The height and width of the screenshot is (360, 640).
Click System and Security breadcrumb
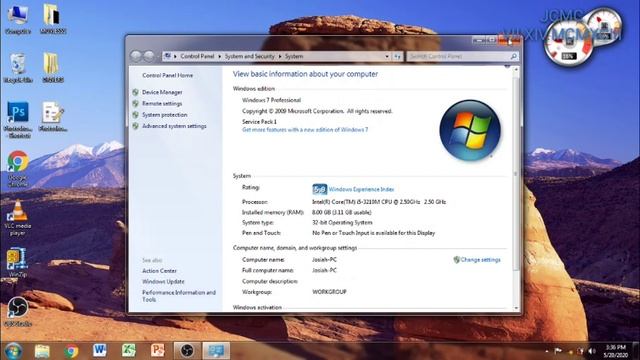tap(249, 56)
